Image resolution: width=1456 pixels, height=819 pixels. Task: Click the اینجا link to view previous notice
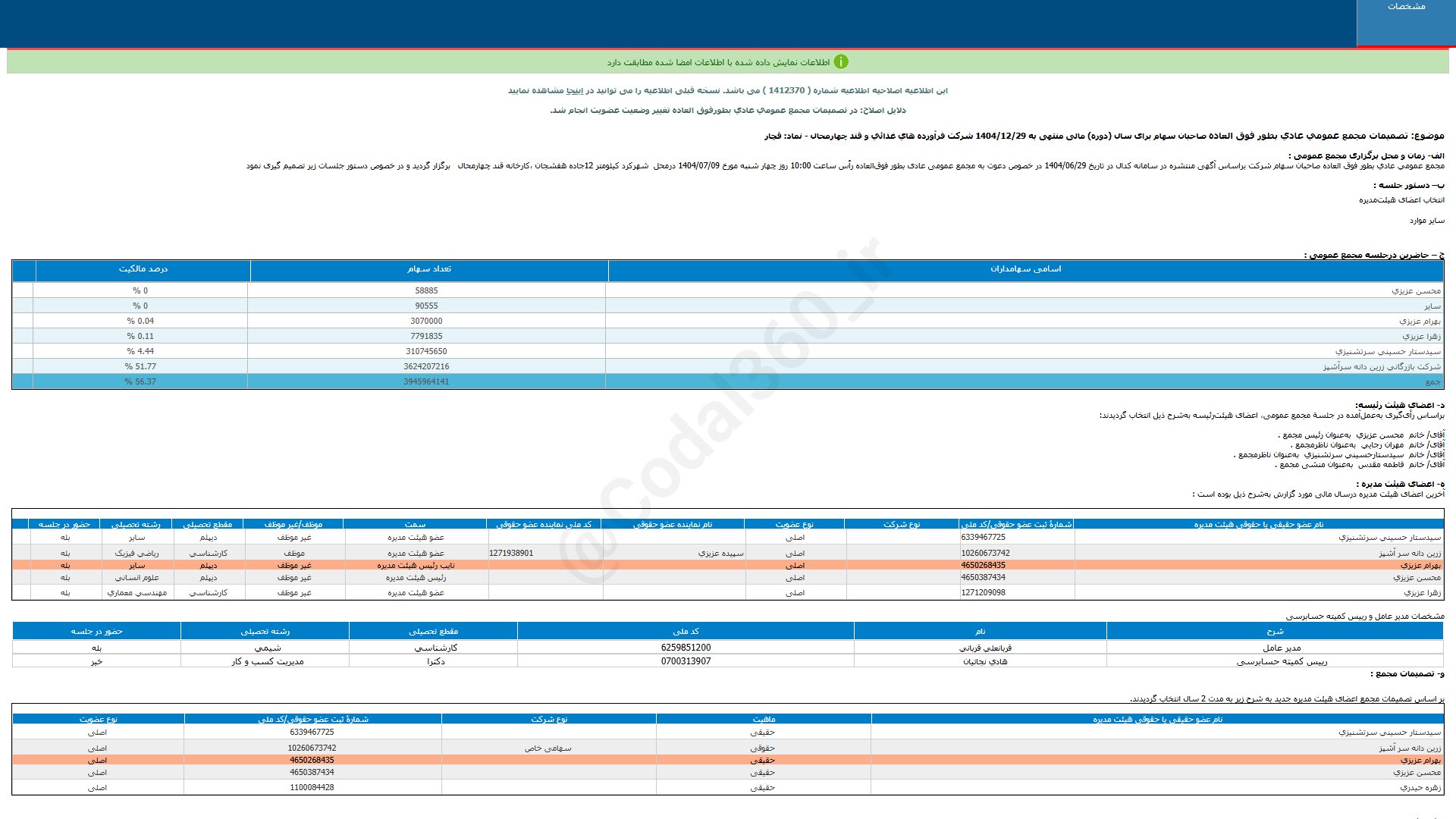coord(574,90)
